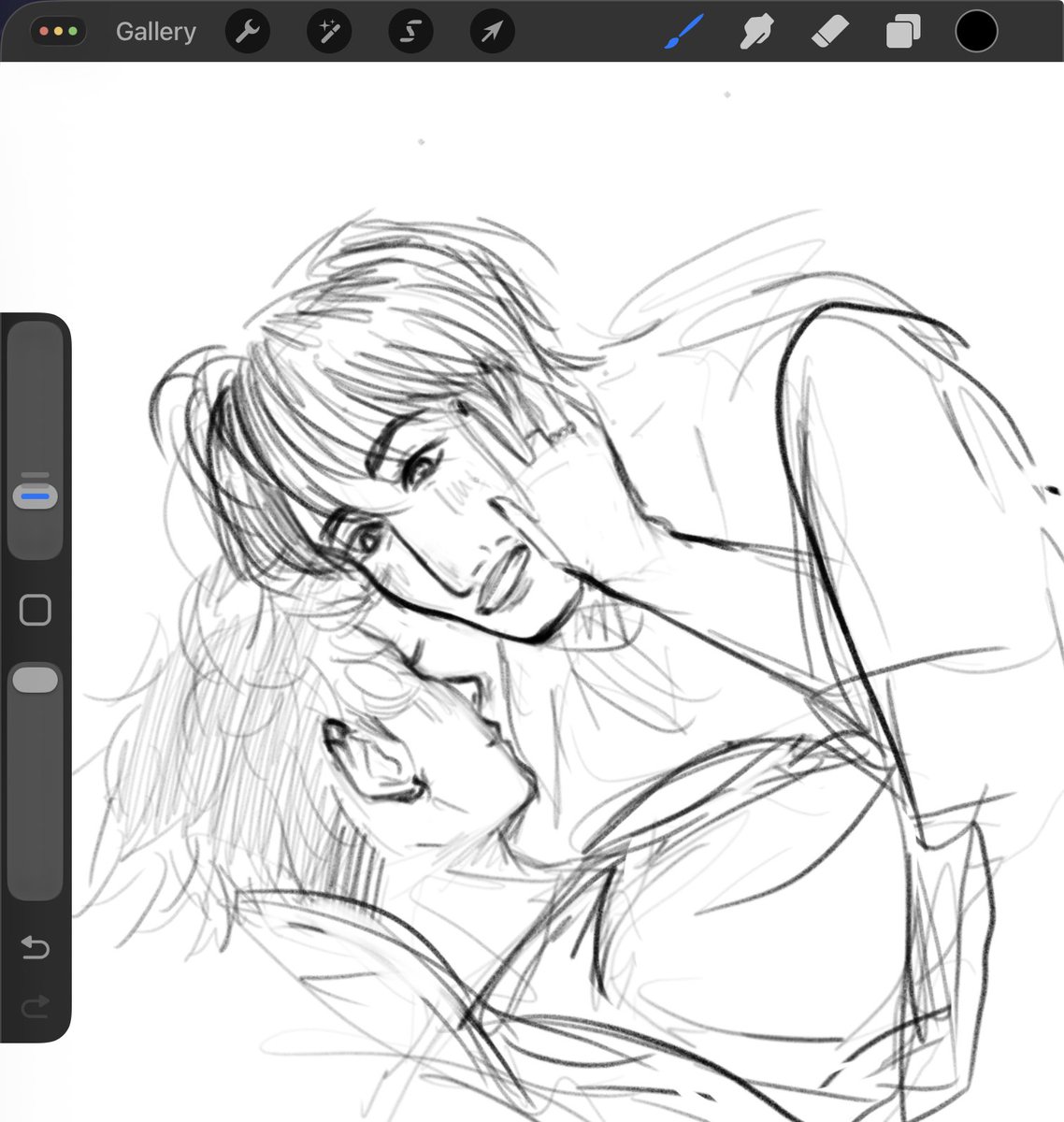Activate the Selection tool
This screenshot has width=1064, height=1122.
point(410,32)
